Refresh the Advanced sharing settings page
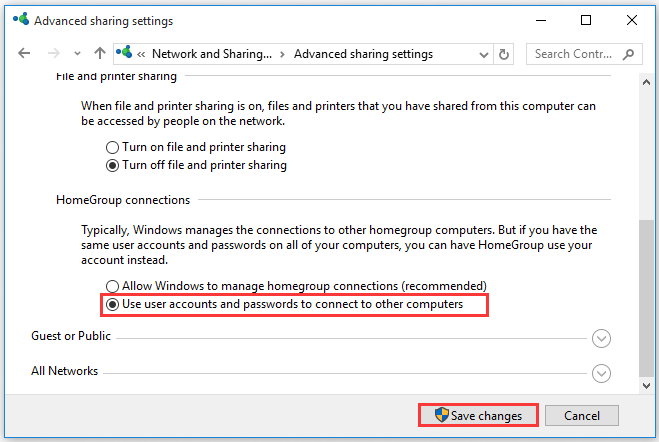The width and height of the screenshot is (659, 442). pos(503,54)
